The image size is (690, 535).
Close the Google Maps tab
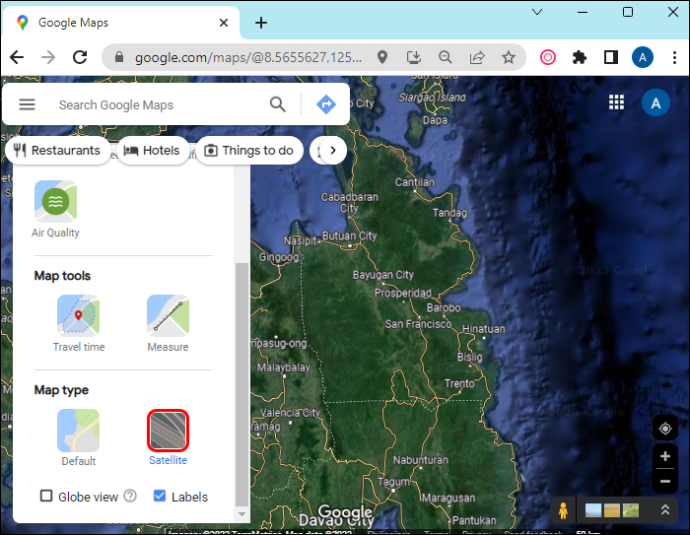224,22
